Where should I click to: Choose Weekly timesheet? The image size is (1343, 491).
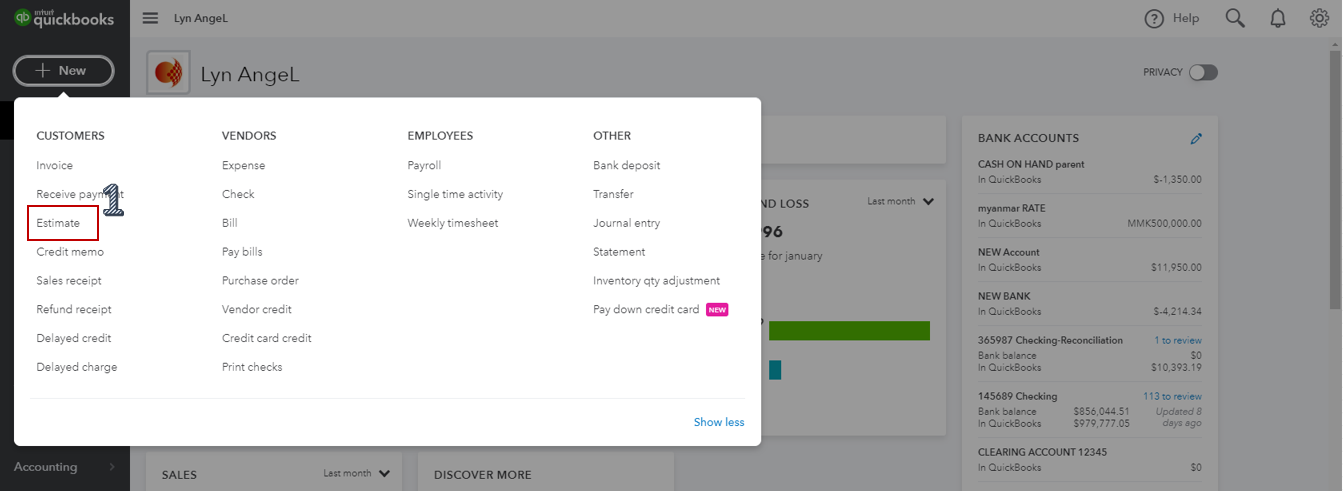coord(453,223)
